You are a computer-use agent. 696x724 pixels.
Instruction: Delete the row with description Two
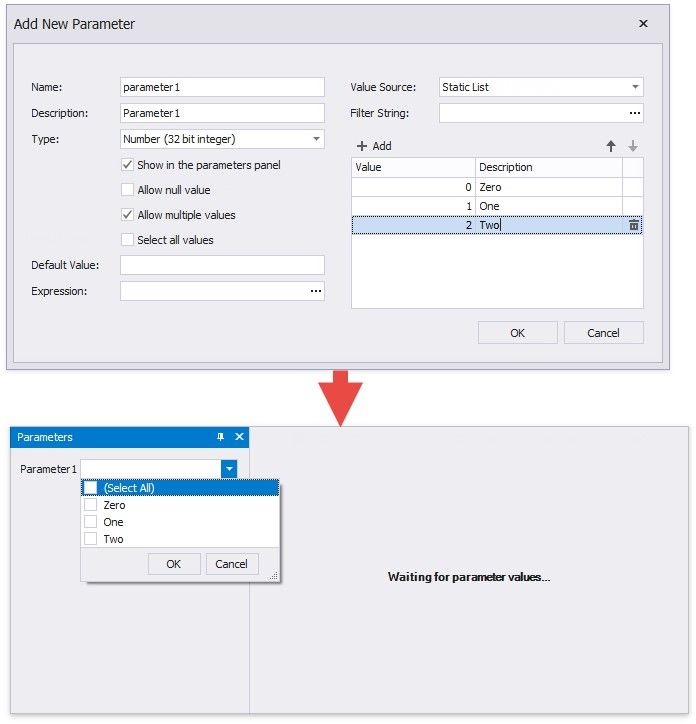tap(633, 226)
